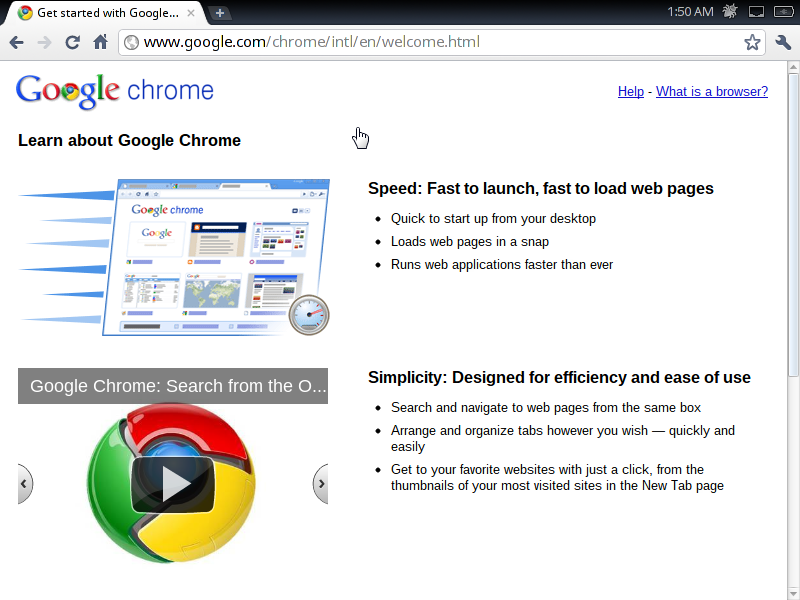Viewport: 800px width, 600px height.
Task: Click the 1:50 AM clock
Action: tap(690, 11)
